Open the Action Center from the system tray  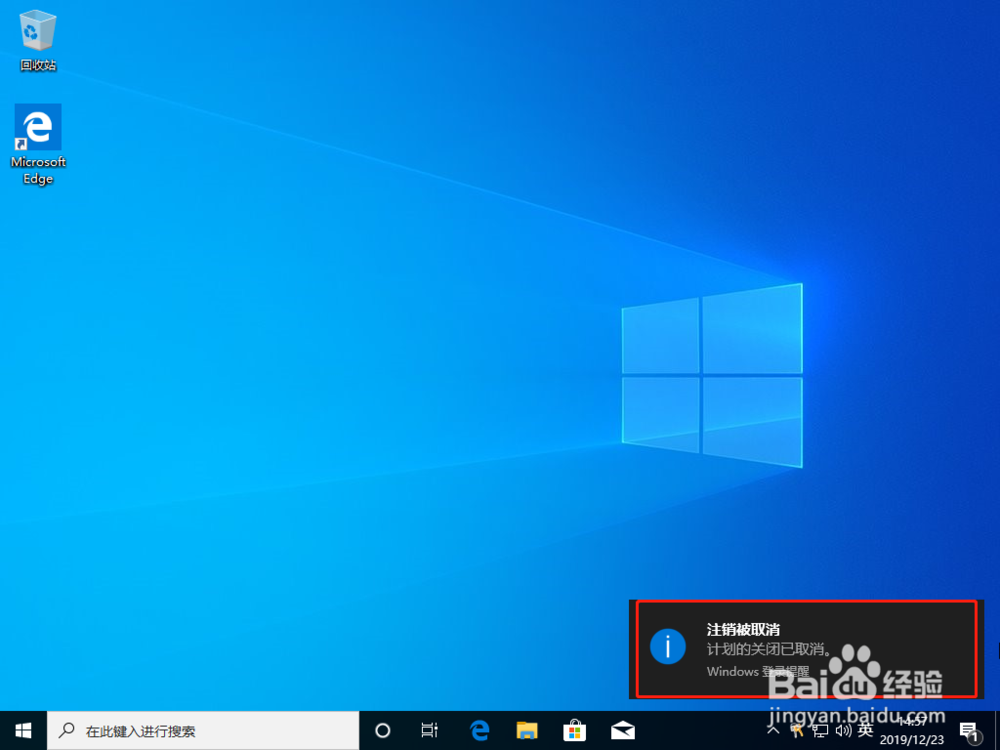tap(968, 730)
